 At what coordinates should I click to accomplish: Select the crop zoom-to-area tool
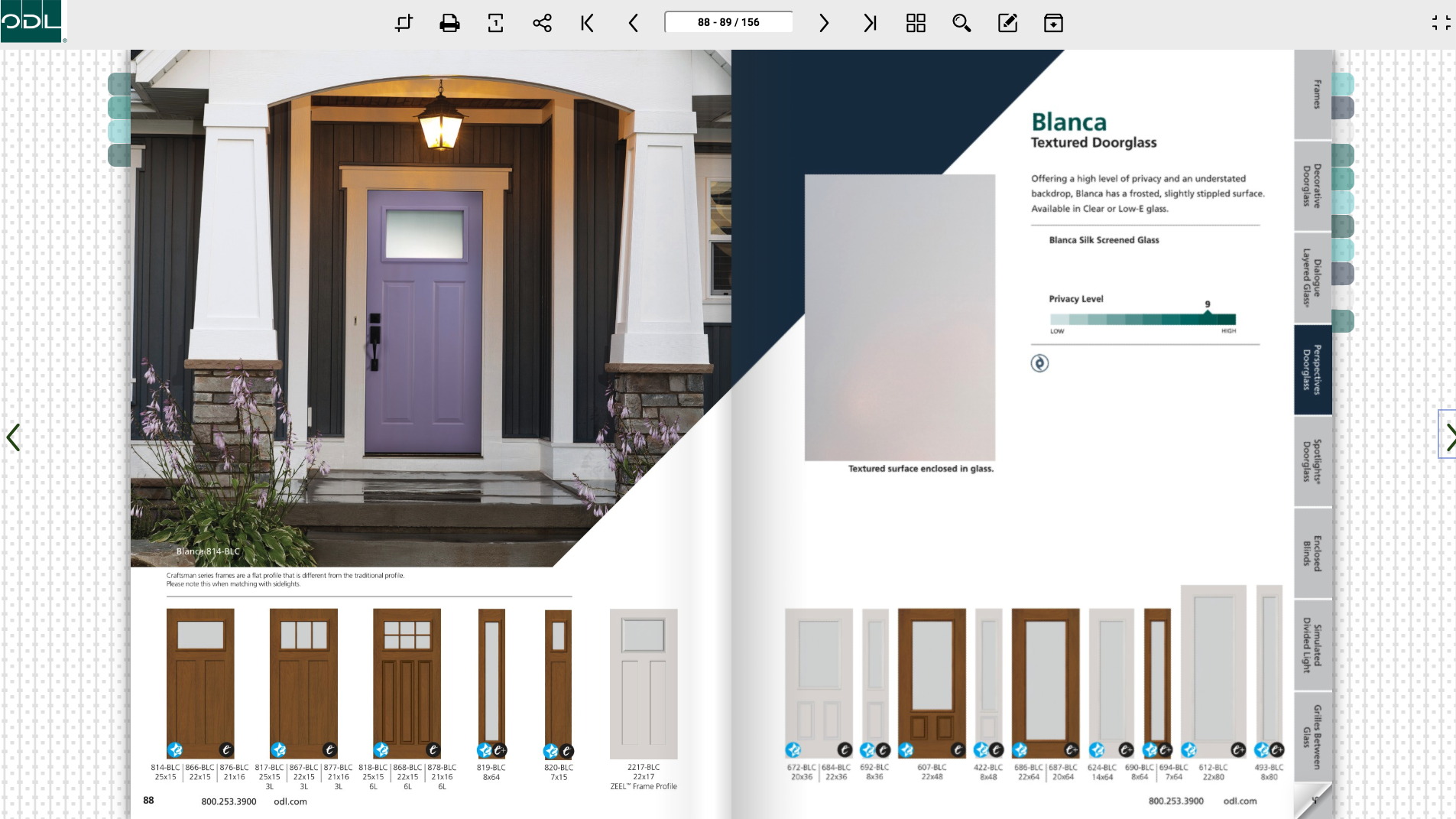[x=404, y=23]
